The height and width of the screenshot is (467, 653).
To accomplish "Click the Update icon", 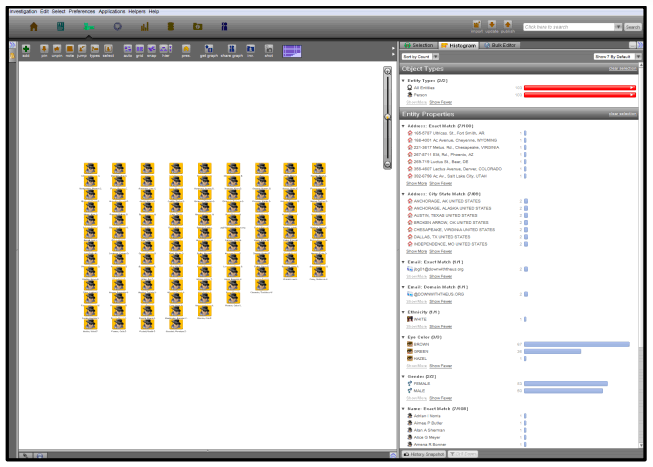I will click(492, 25).
